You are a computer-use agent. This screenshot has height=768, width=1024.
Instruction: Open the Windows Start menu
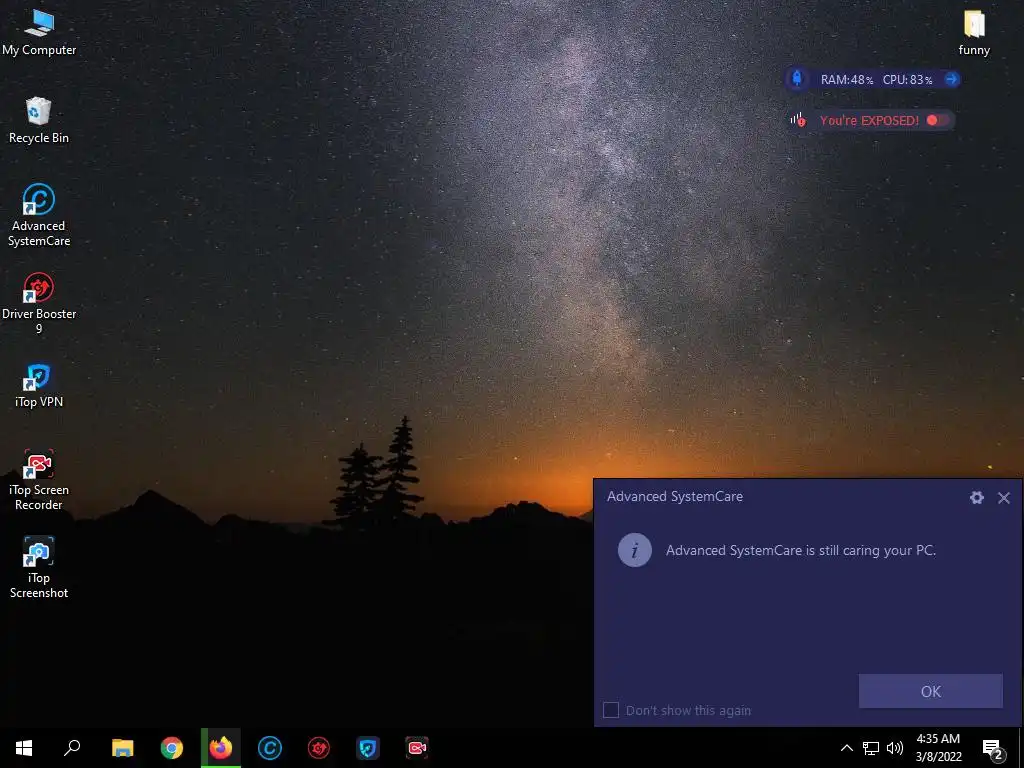click(x=24, y=748)
